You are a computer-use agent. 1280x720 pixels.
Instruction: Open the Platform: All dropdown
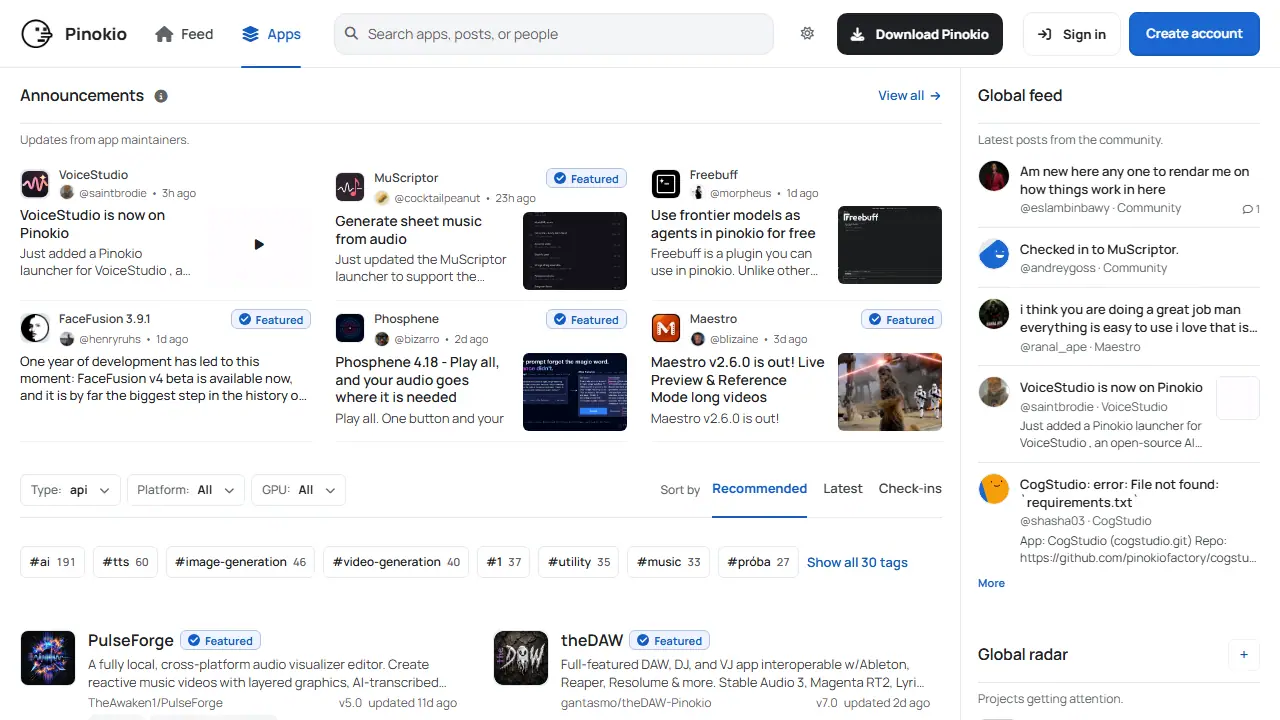186,490
